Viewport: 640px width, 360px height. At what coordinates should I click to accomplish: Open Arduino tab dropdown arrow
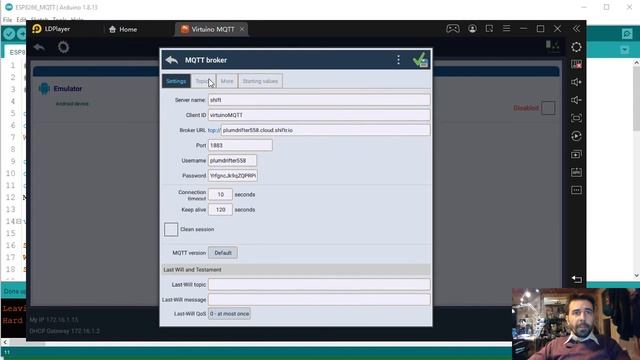(x=624, y=50)
